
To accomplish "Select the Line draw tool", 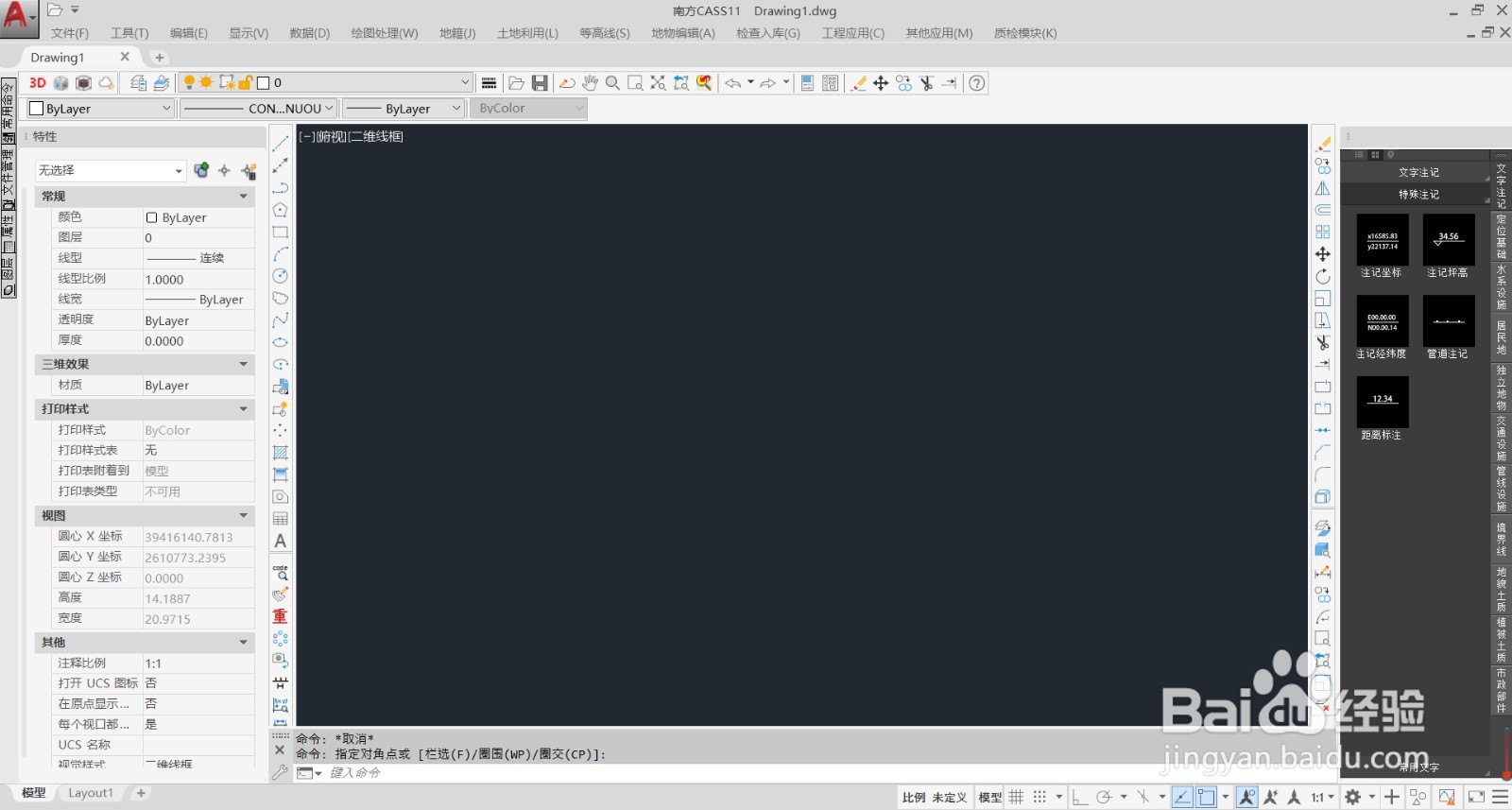I will (x=281, y=144).
